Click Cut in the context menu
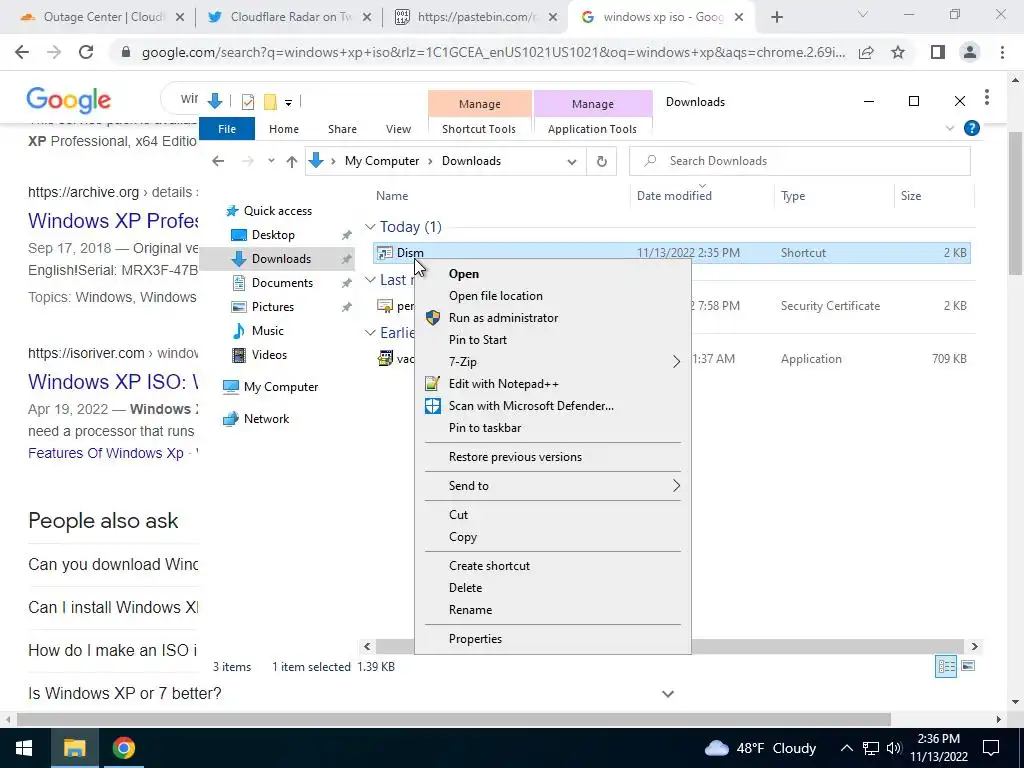 click(552, 515)
